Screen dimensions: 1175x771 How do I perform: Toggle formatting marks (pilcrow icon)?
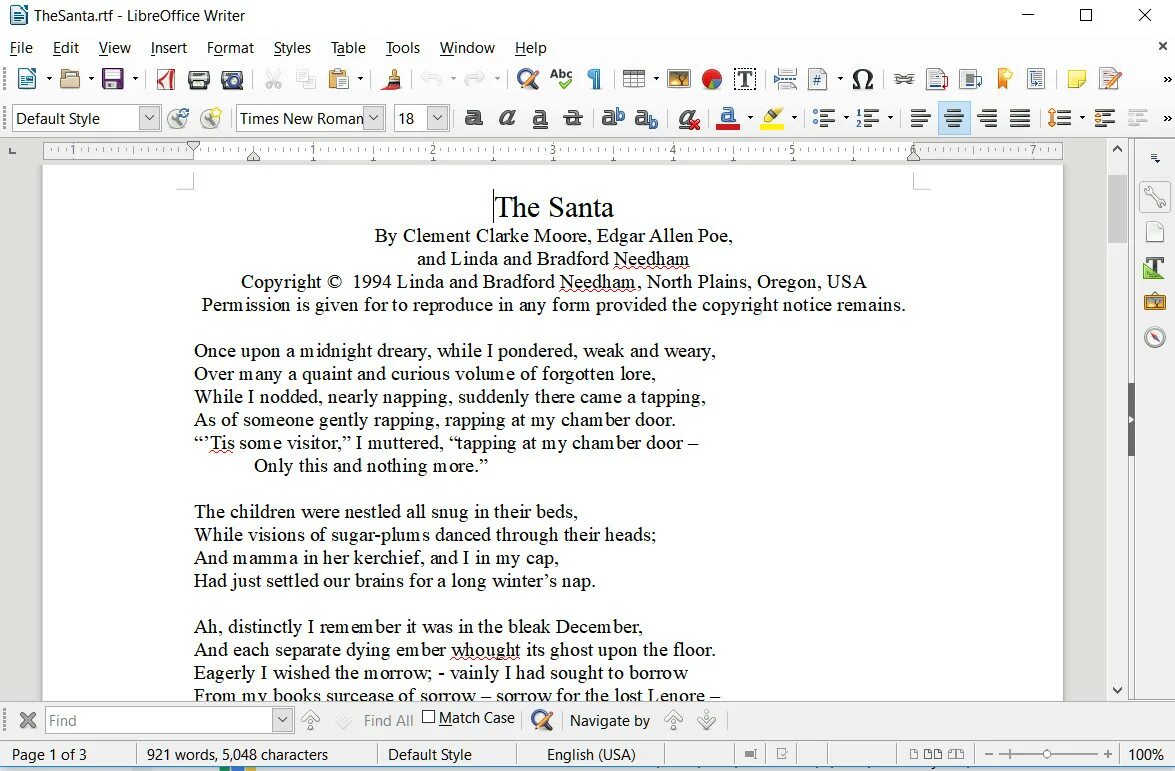(594, 79)
